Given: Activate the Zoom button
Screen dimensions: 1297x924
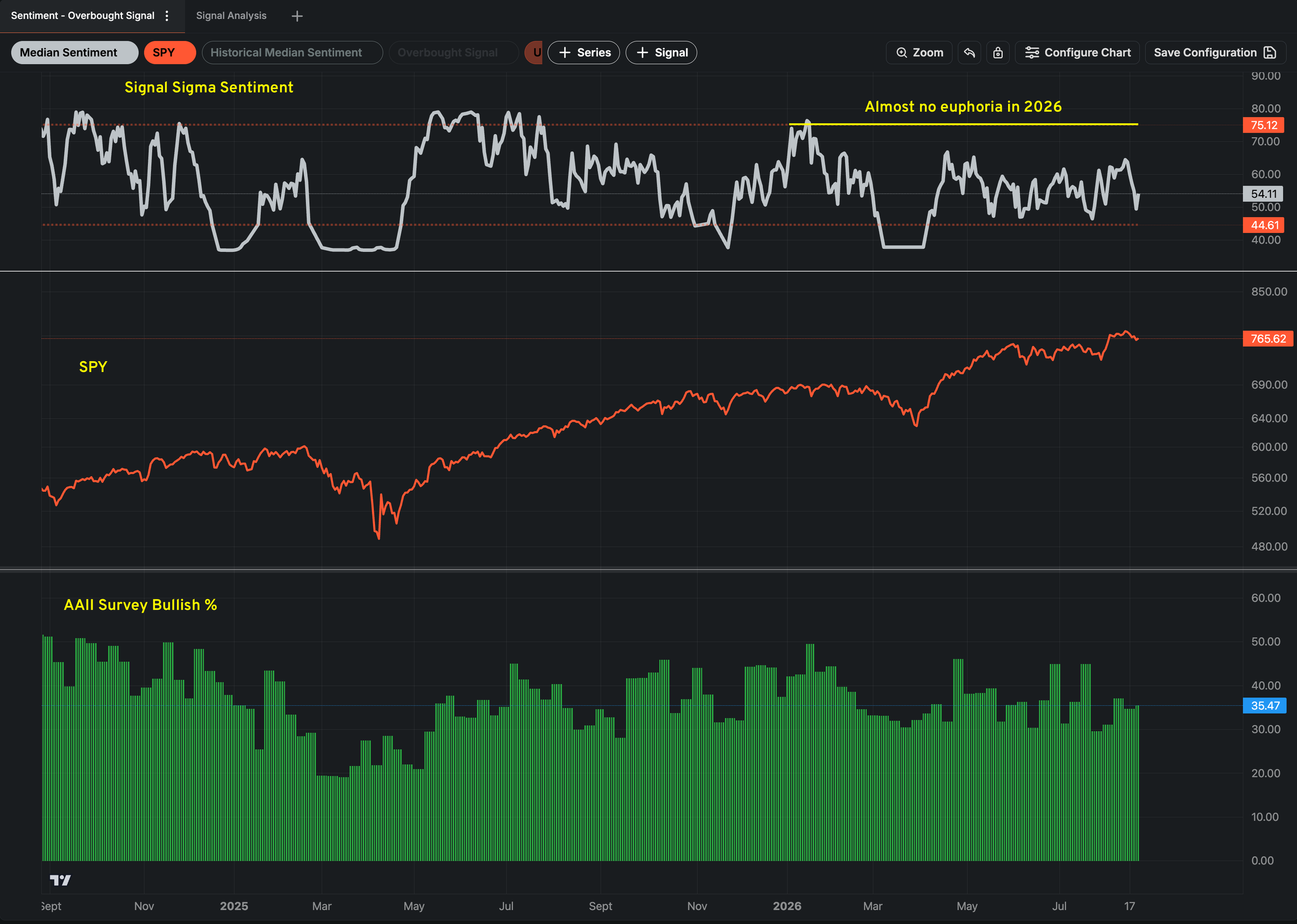Looking at the screenshot, I should point(919,52).
